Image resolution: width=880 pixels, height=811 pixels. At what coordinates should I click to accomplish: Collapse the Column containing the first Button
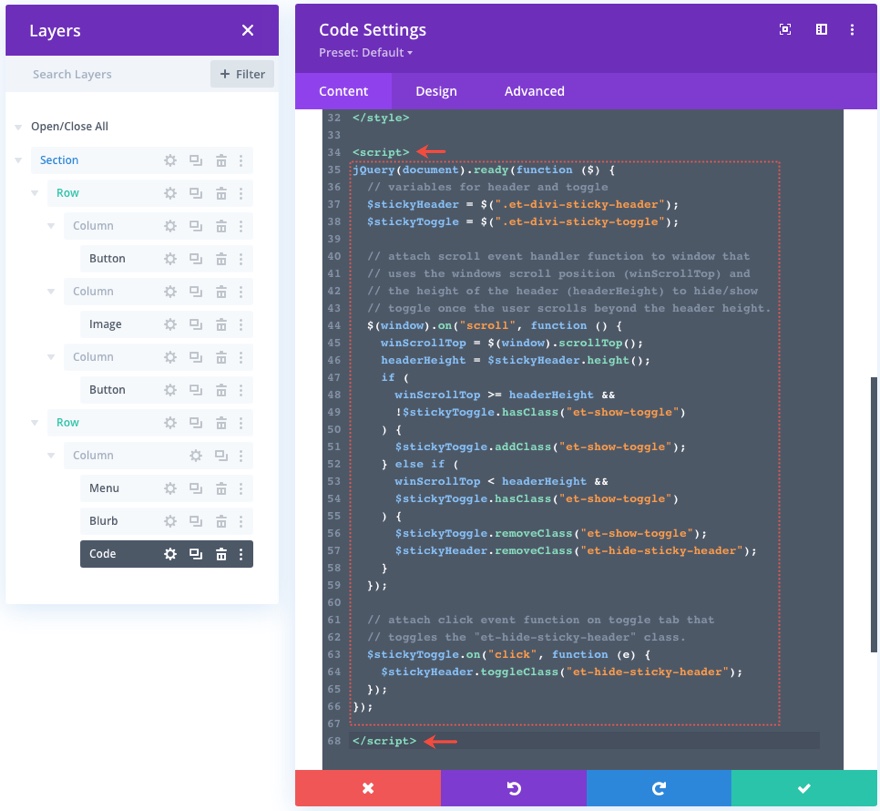(x=51, y=226)
